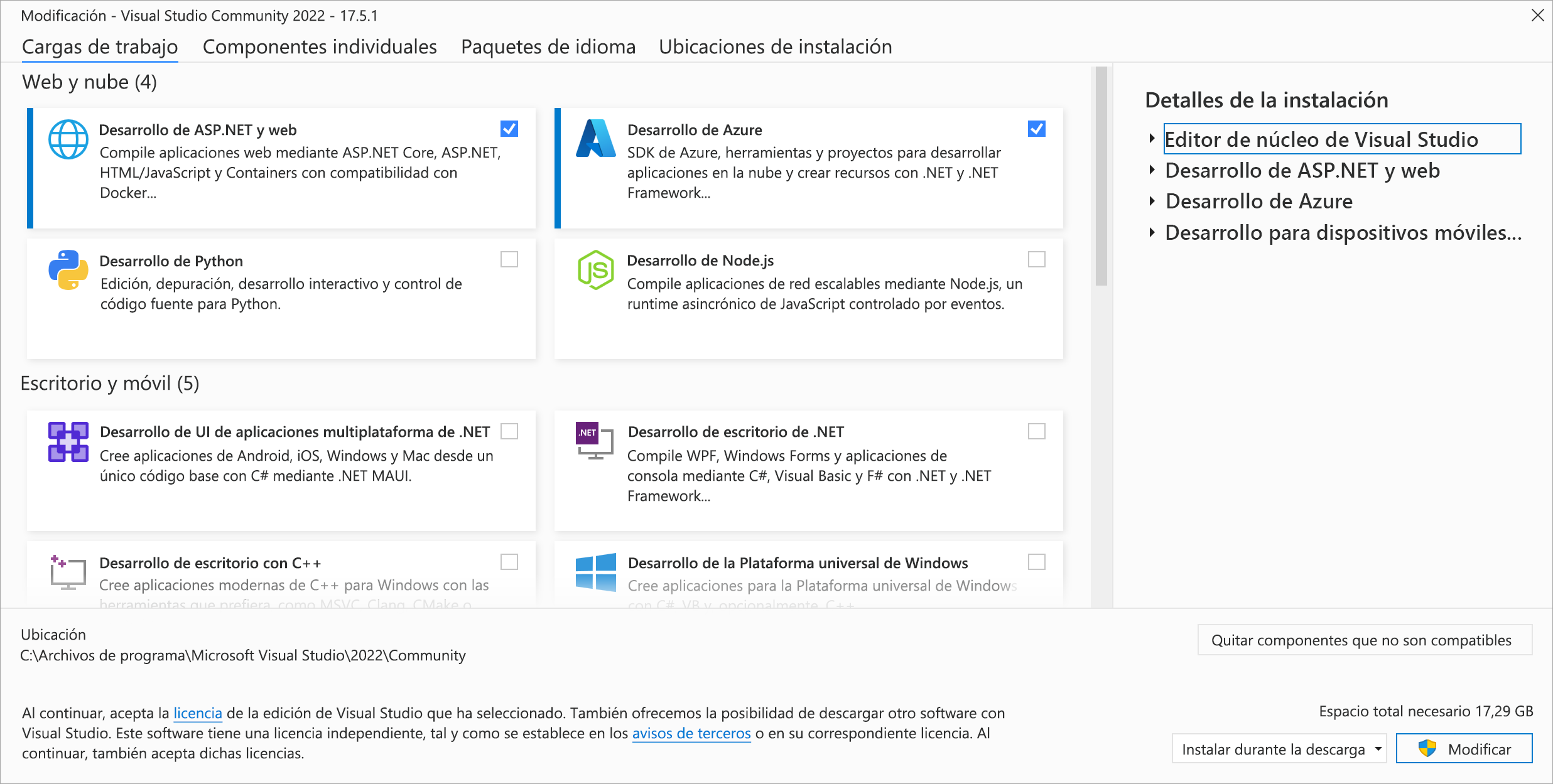Select Desarrollo de ASP.NET y web details item
The image size is (1553, 784).
tap(1302, 170)
